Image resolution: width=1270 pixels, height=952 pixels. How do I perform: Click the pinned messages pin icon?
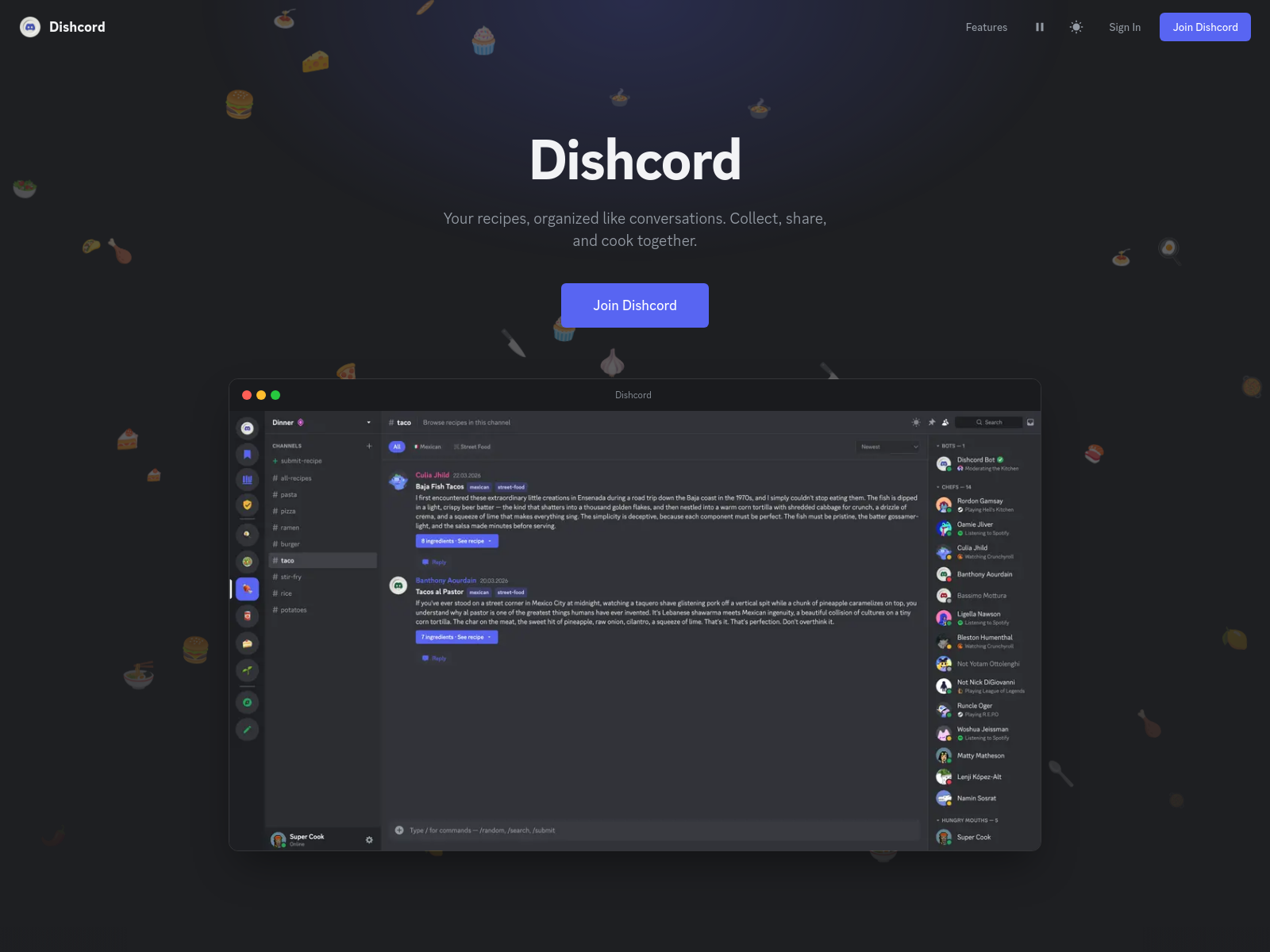(932, 422)
